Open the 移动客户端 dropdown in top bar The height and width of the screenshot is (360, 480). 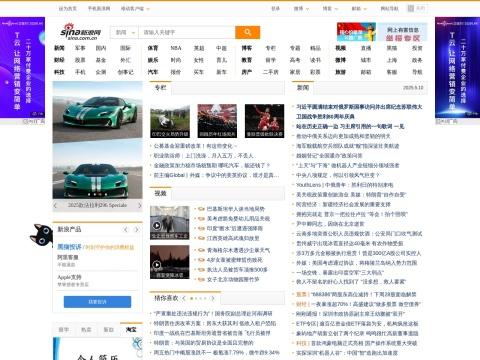(135, 9)
